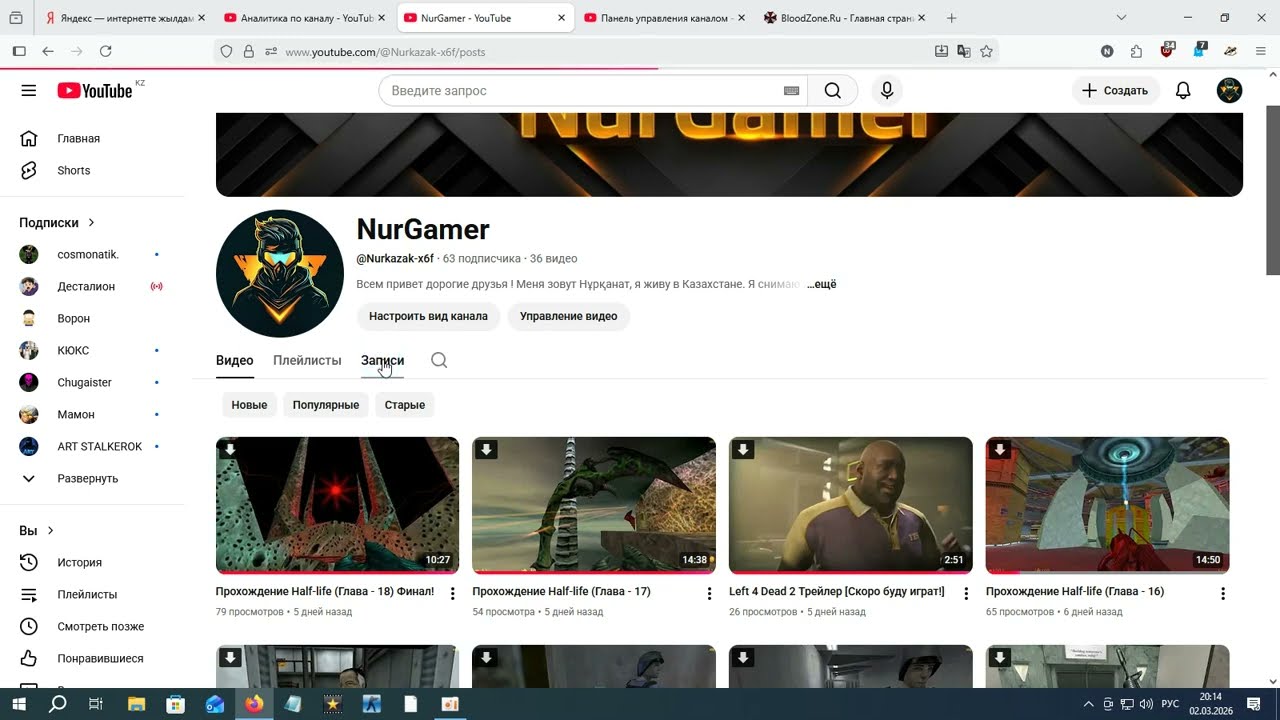Click the download icon on Left 4 Dead 2 thumbnail
The width and height of the screenshot is (1280, 720).
[743, 450]
